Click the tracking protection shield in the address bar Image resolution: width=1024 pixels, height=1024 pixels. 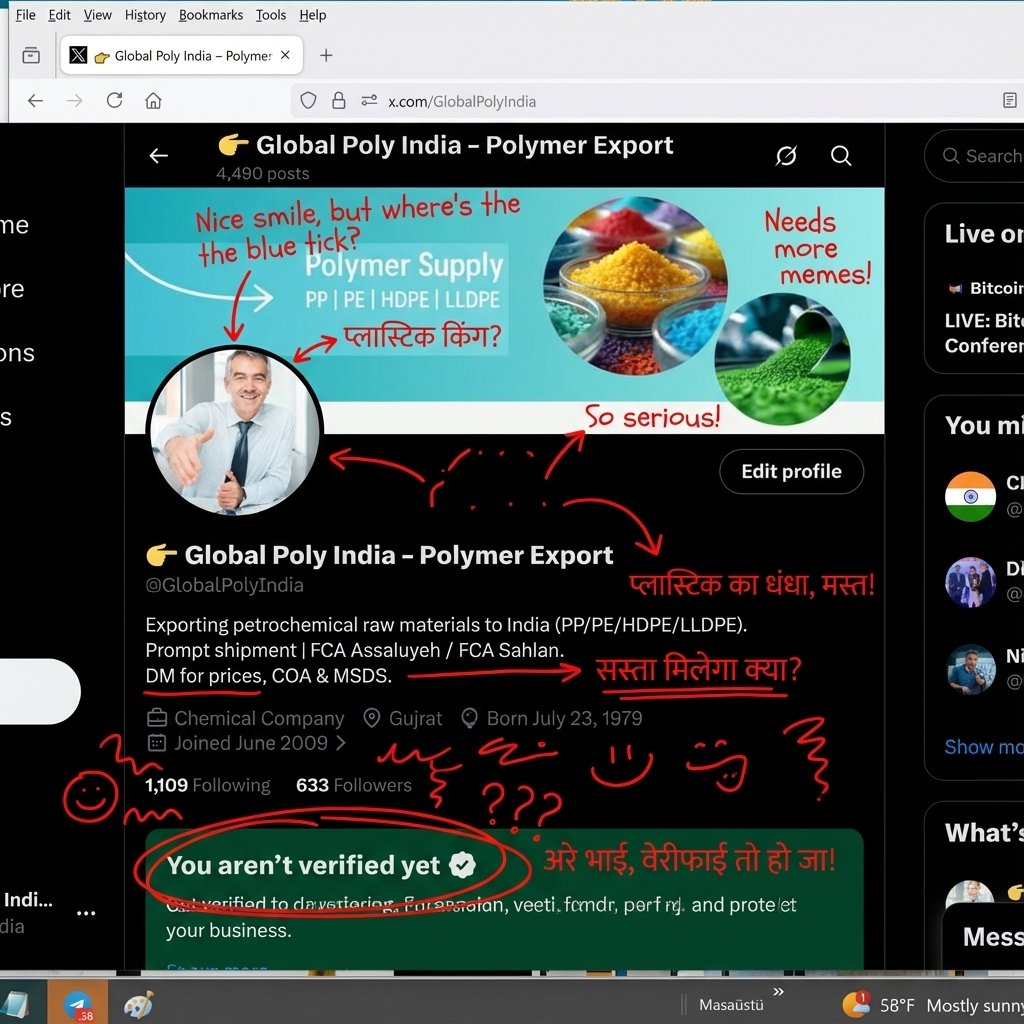click(308, 100)
